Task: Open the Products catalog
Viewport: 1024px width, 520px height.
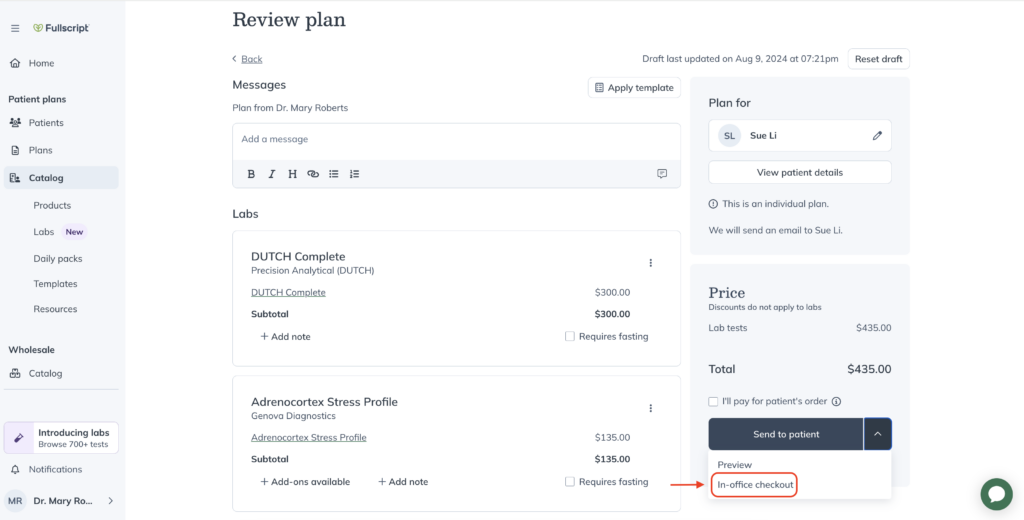Action: tap(52, 205)
